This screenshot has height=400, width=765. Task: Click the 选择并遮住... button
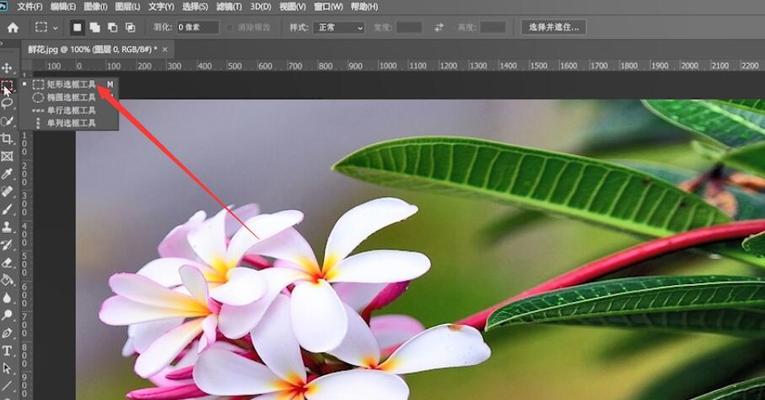pos(554,27)
